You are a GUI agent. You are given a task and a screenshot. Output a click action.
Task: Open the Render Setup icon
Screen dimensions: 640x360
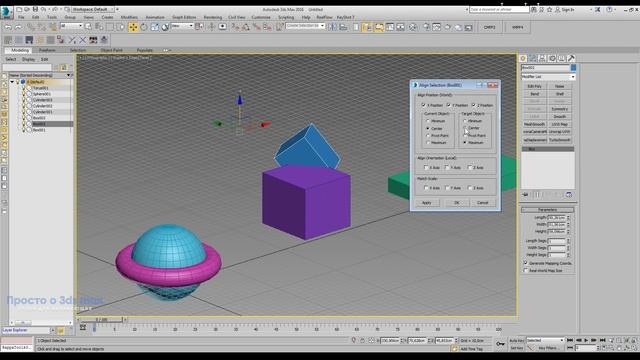click(x=426, y=27)
